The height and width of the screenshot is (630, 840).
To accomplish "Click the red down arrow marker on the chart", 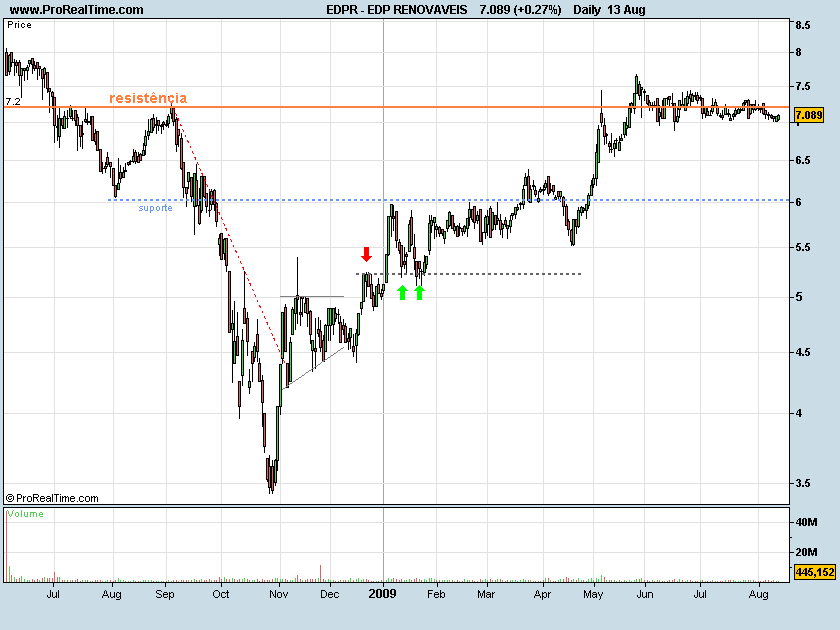I will 366,254.
